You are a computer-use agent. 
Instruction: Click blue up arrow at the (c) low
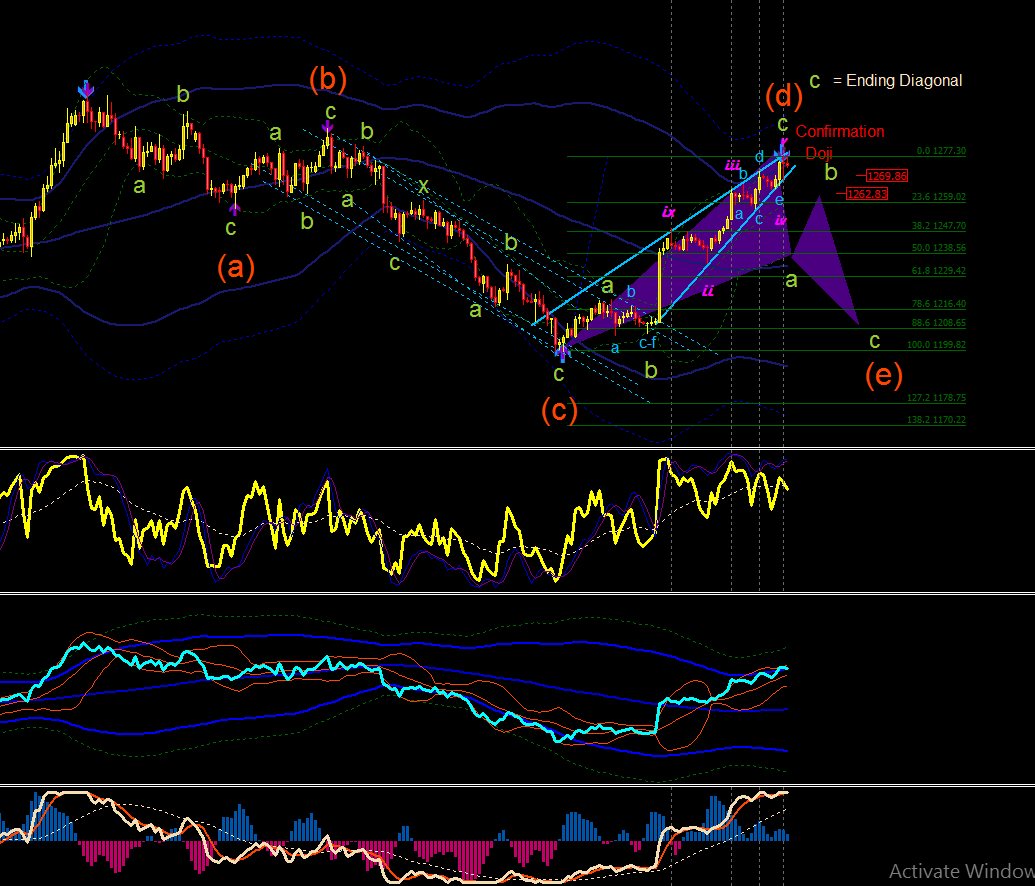(562, 355)
